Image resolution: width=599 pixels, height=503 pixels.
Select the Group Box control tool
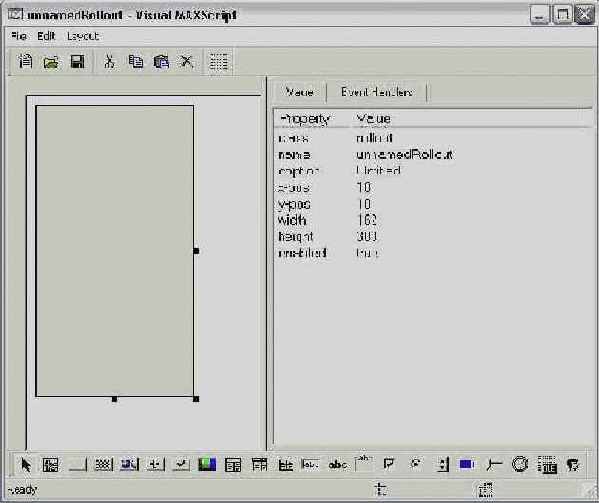(x=363, y=463)
